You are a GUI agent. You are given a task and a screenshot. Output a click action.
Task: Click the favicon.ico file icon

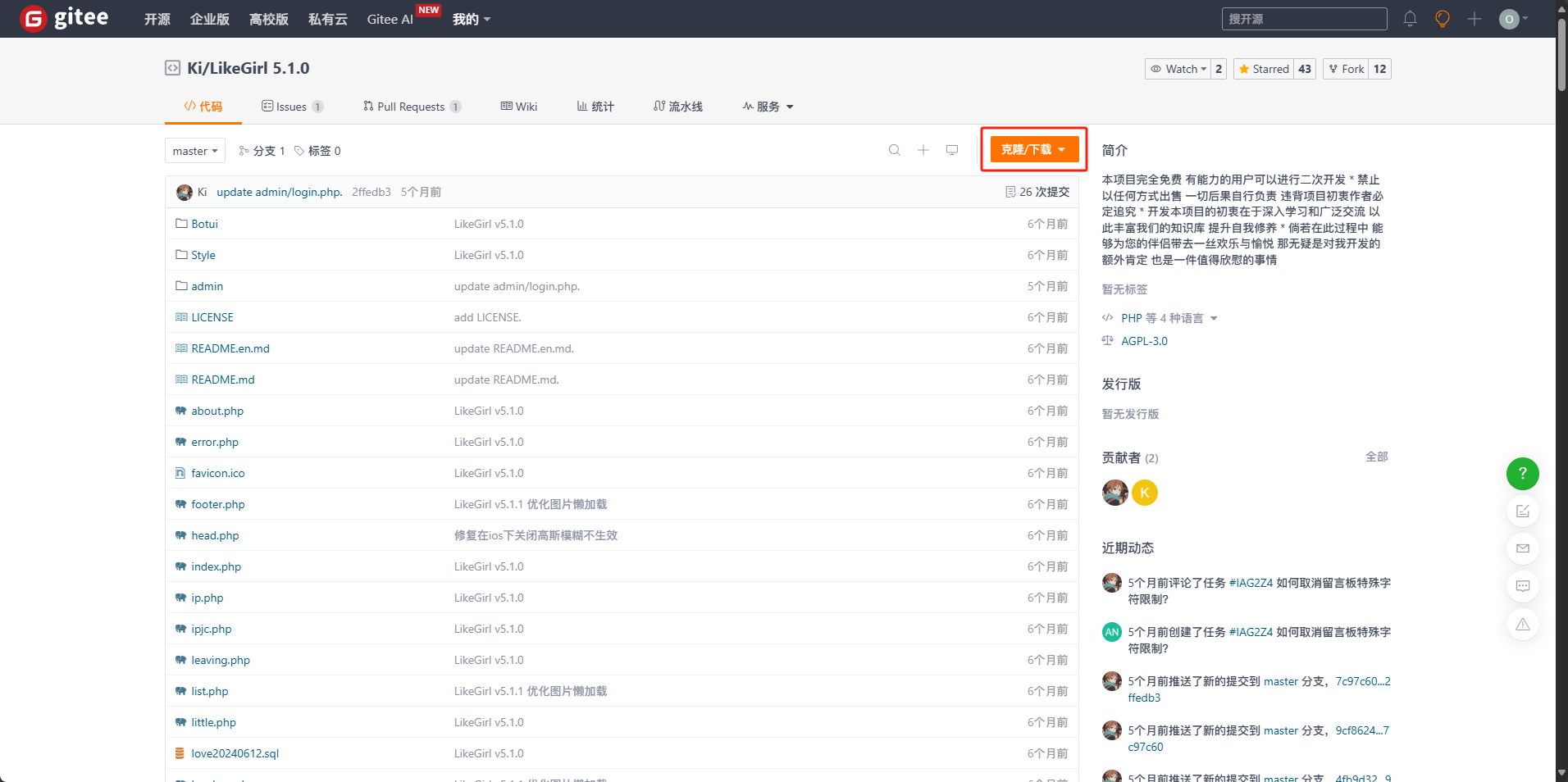tap(180, 473)
